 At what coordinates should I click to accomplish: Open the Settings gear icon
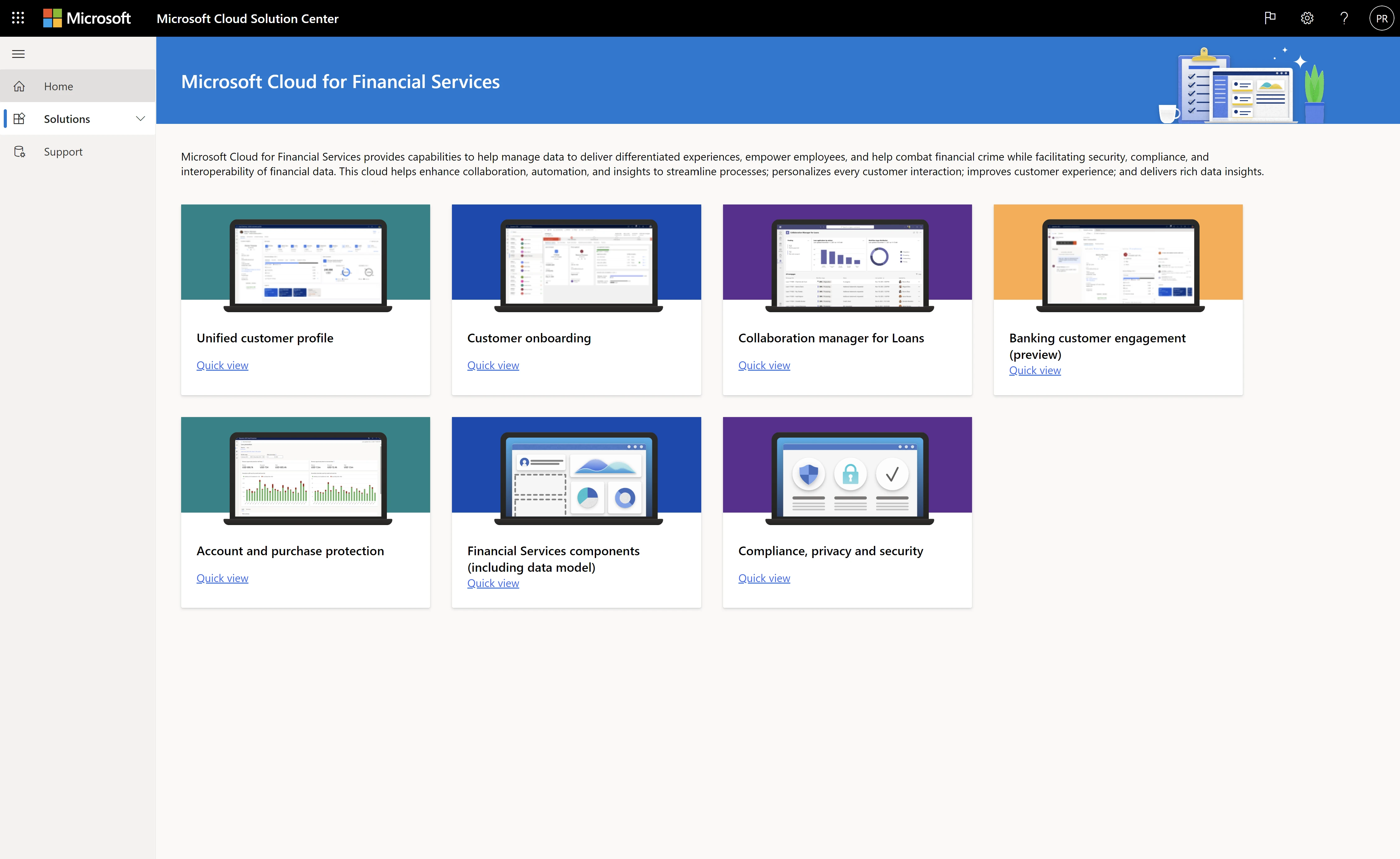1307,18
